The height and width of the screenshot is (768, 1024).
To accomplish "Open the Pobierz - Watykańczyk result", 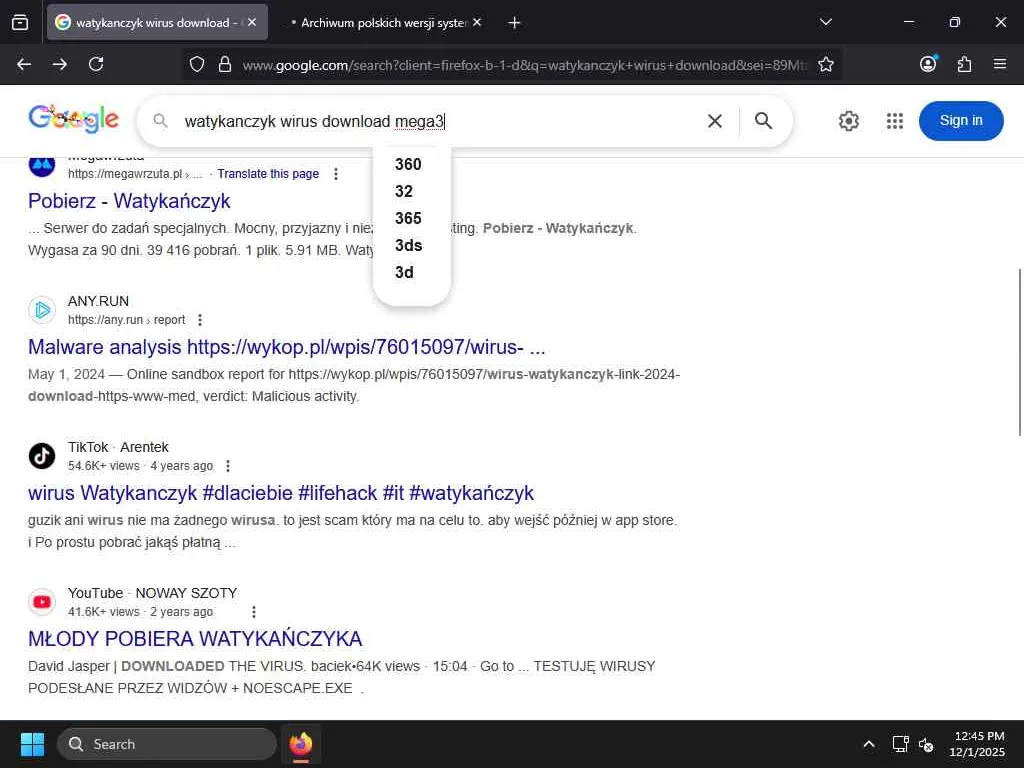I will (x=129, y=201).
